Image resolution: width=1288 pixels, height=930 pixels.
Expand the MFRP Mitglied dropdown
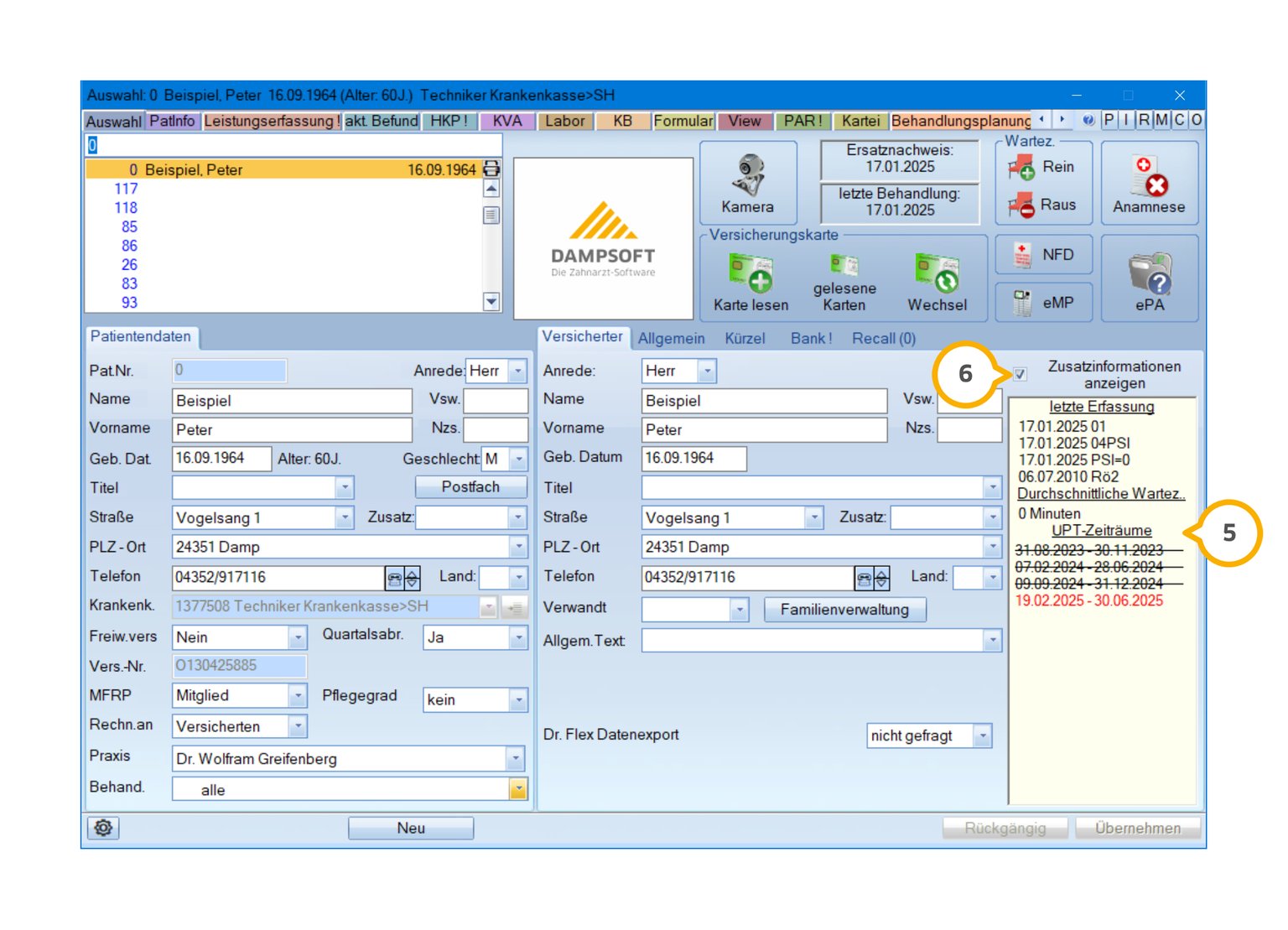tap(298, 695)
